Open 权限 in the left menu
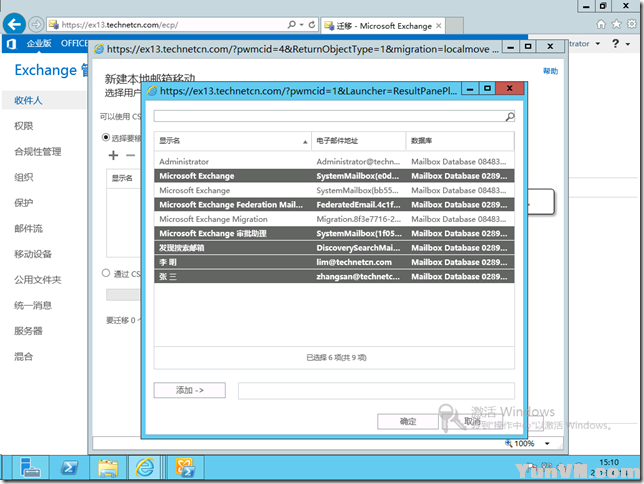The image size is (644, 484). pos(23,126)
